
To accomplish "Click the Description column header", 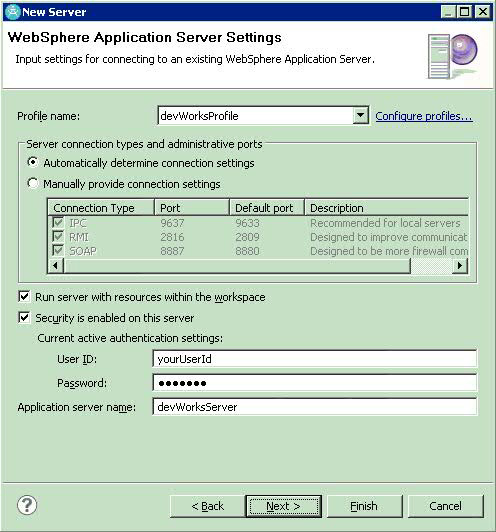I will click(x=386, y=208).
